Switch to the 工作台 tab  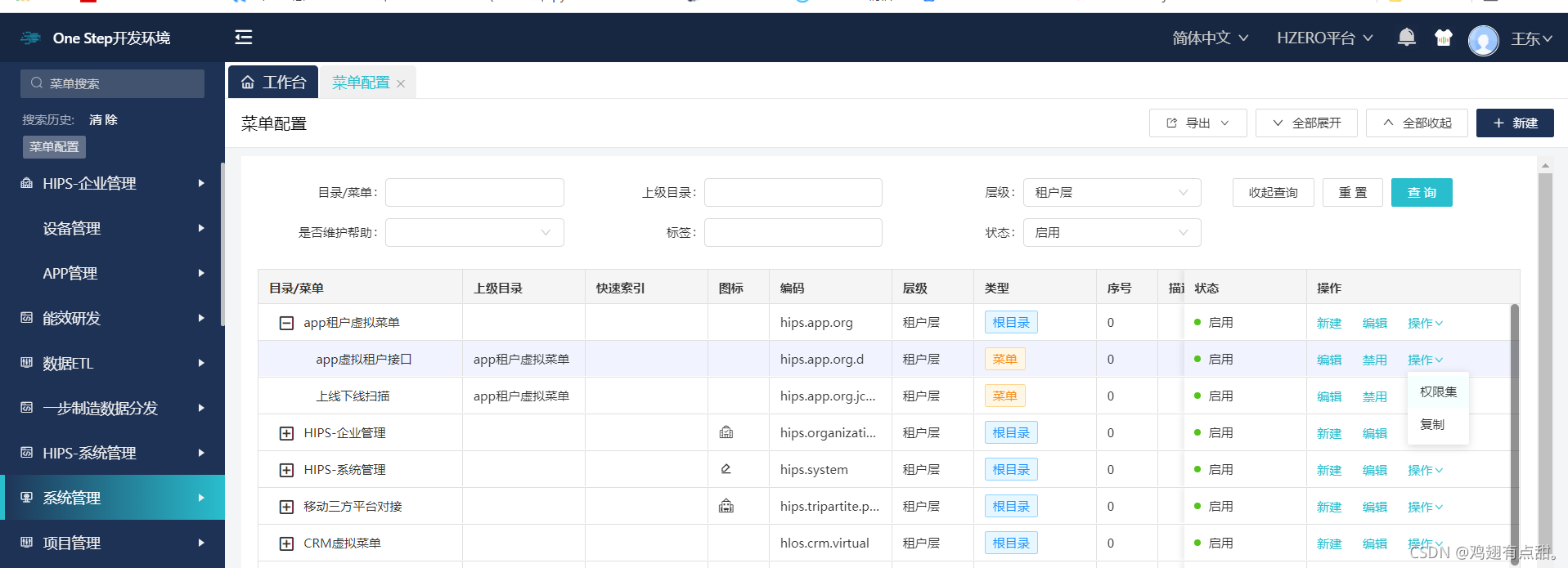click(274, 83)
